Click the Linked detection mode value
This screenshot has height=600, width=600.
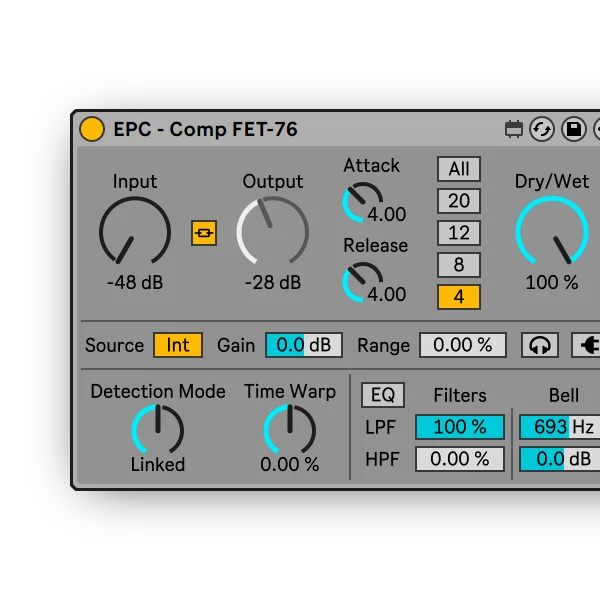(158, 465)
